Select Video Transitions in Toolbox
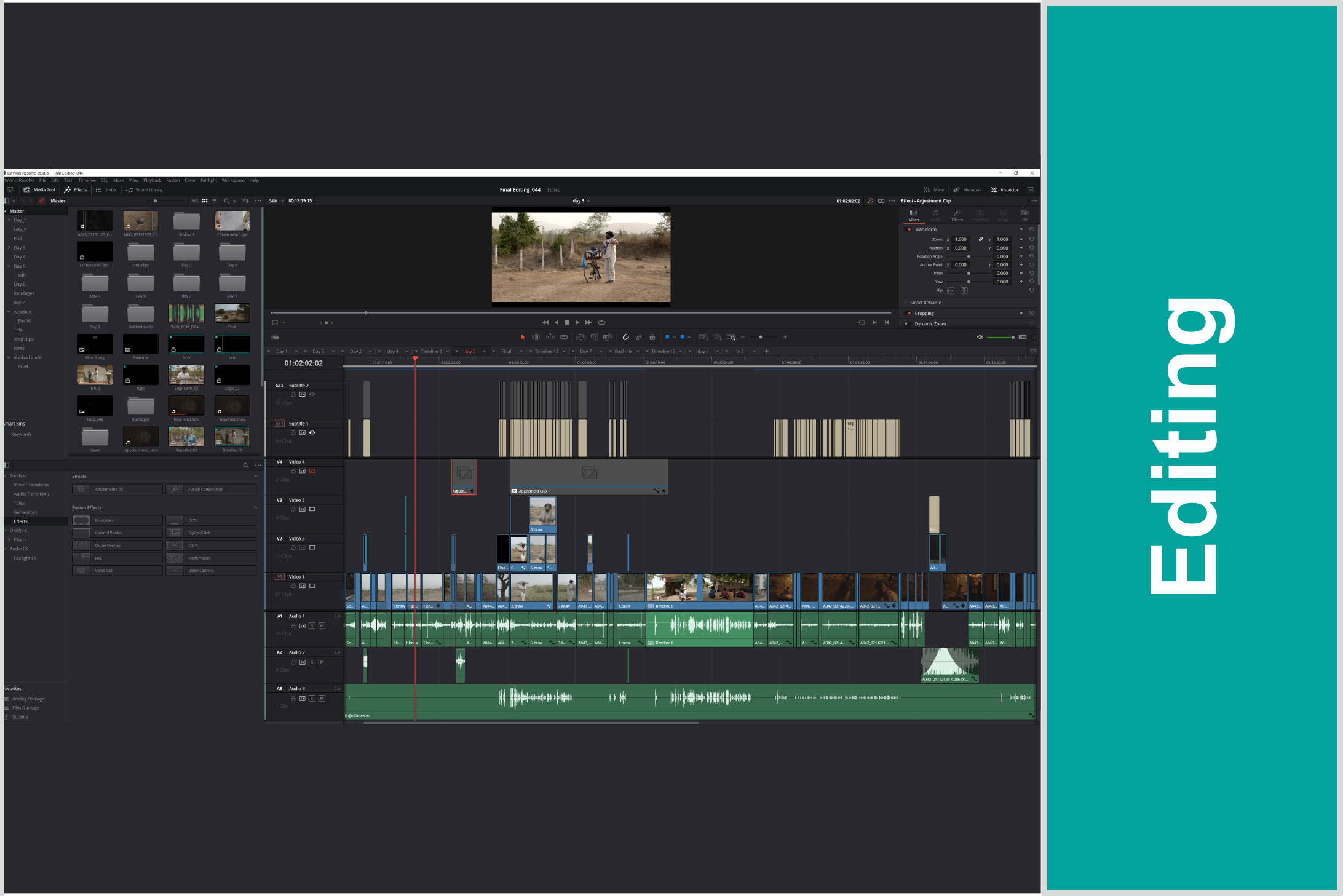Image resolution: width=1343 pixels, height=896 pixels. 31,485
